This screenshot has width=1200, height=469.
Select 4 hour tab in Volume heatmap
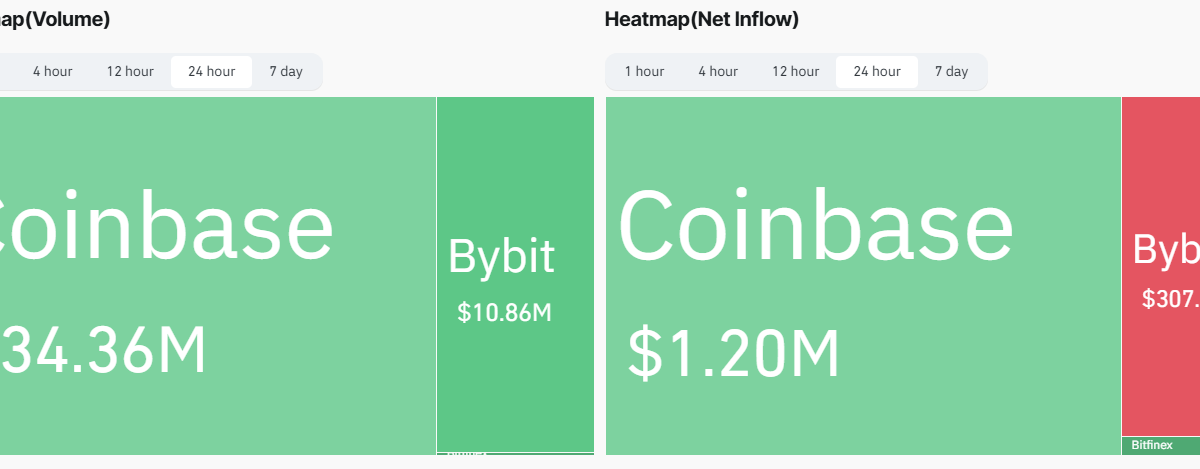[x=52, y=71]
